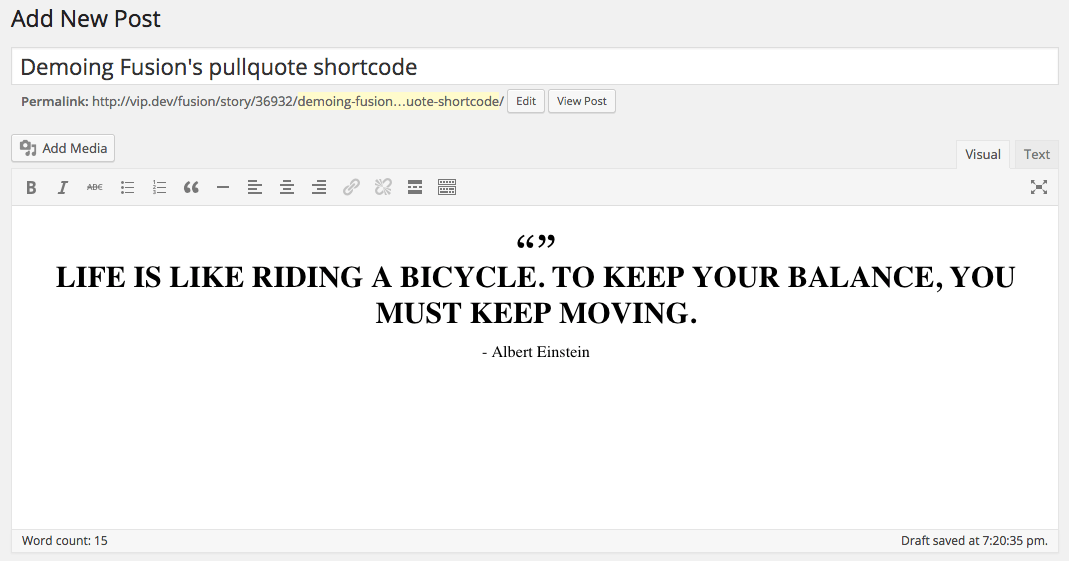This screenshot has height=561, width=1069.
Task: Insert a bulleted list
Action: point(127,187)
